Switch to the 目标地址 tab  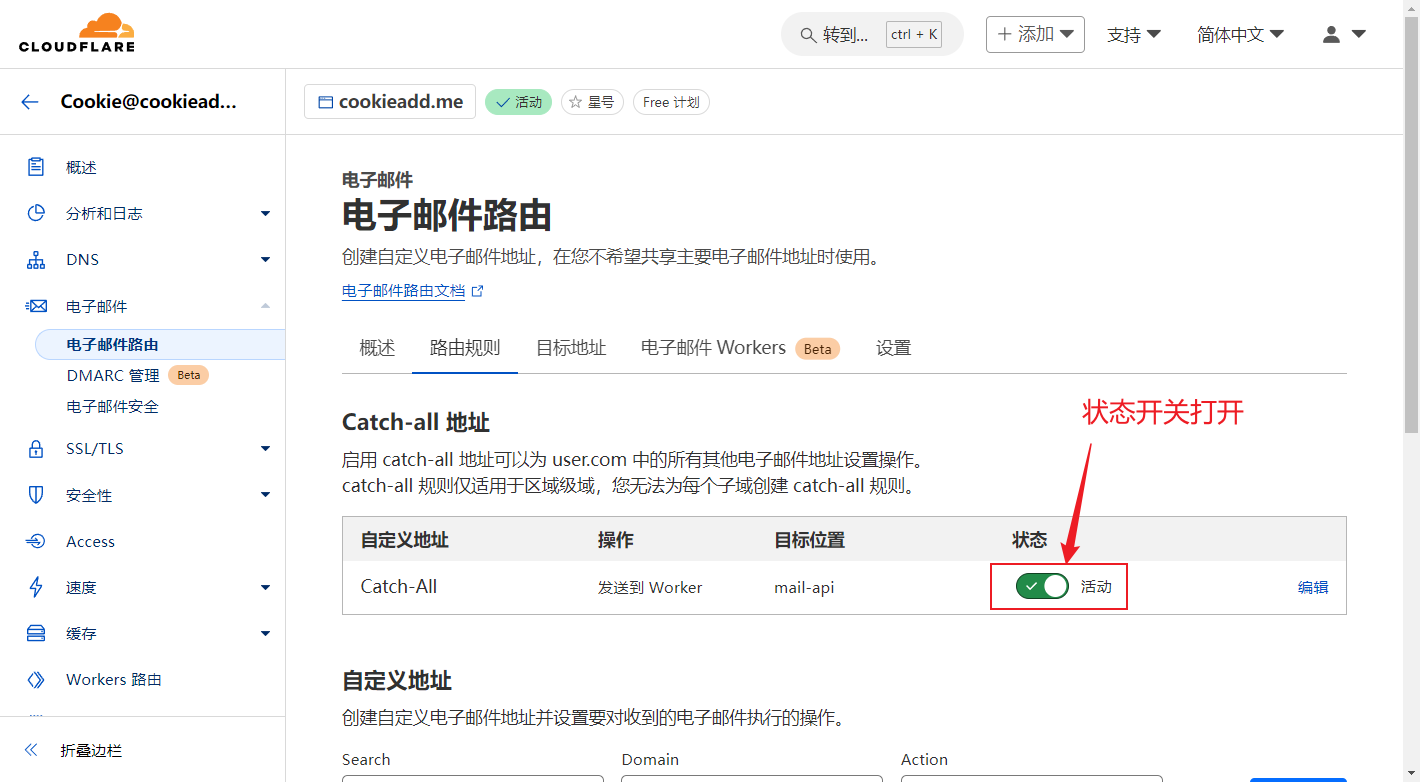click(571, 348)
